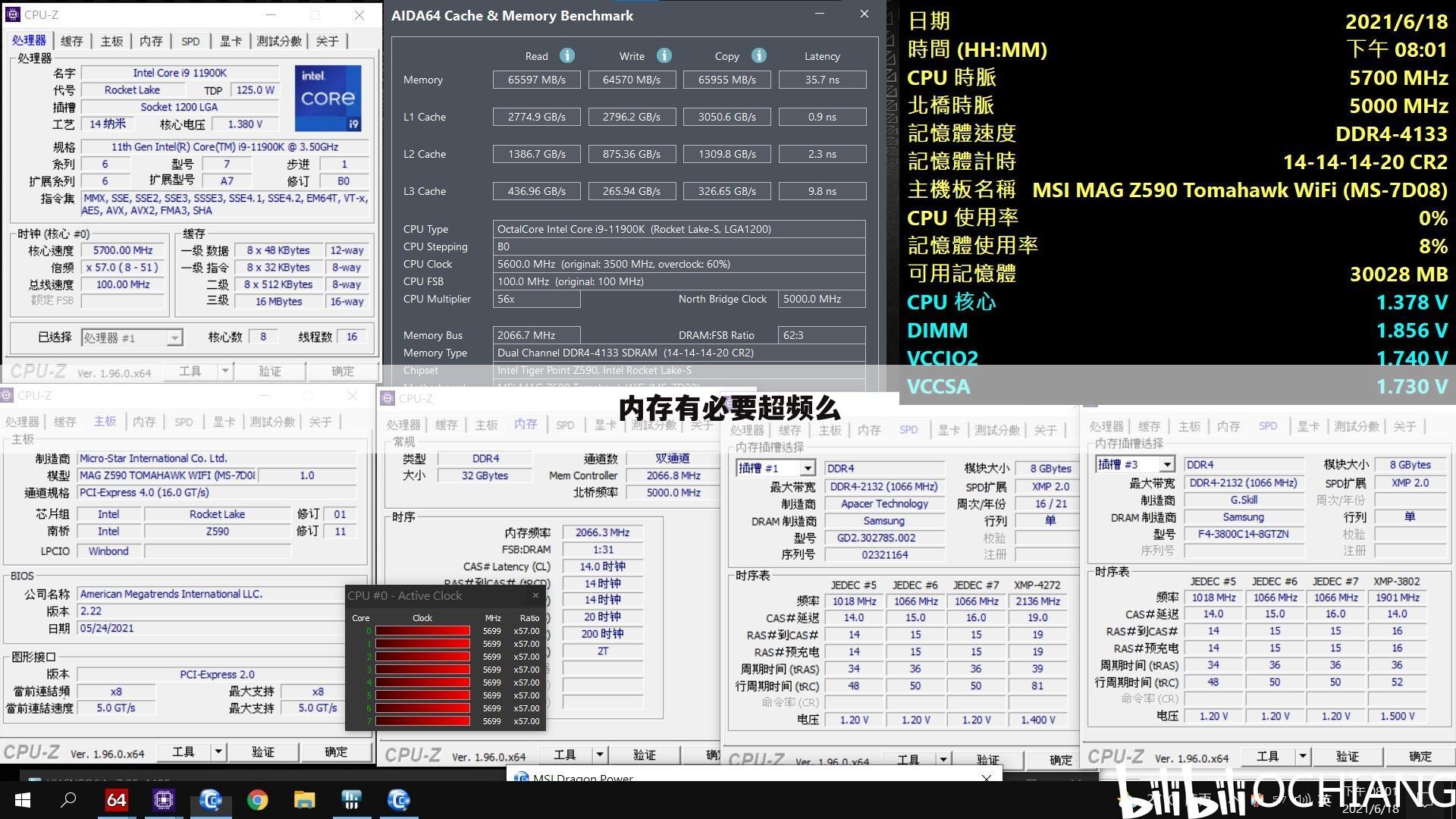The width and height of the screenshot is (1456, 819).
Task: Open the 插槽 #1 memory slot dropdown
Action: pos(807,468)
